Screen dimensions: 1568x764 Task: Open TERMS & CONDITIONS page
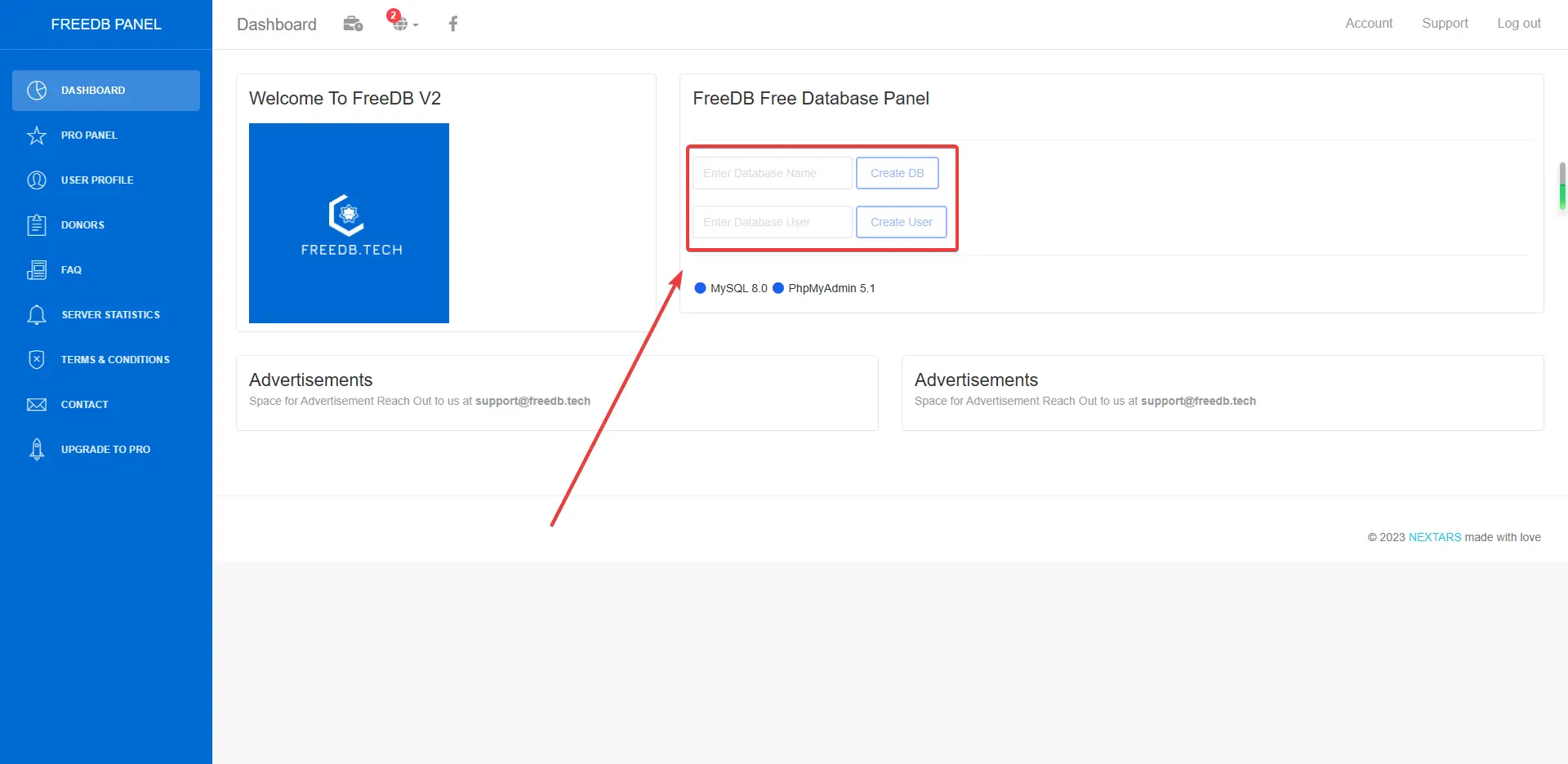click(106, 359)
